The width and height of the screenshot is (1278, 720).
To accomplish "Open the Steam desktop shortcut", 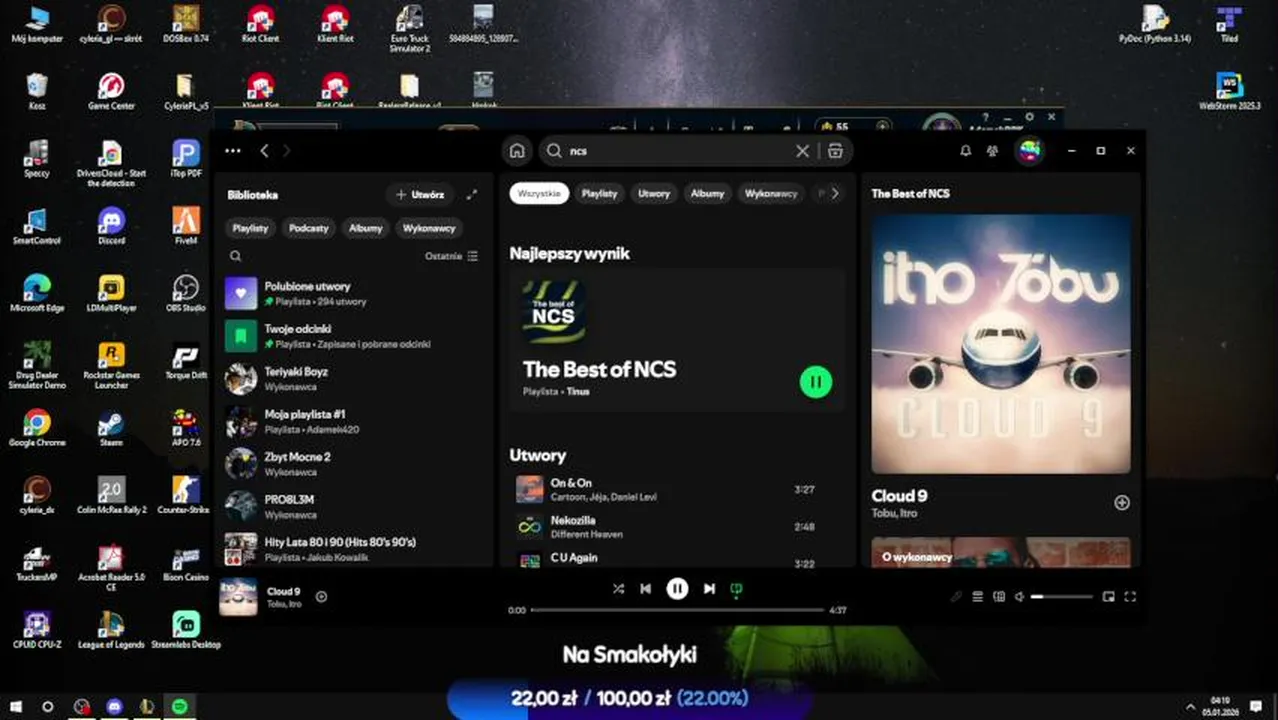I will point(111,429).
